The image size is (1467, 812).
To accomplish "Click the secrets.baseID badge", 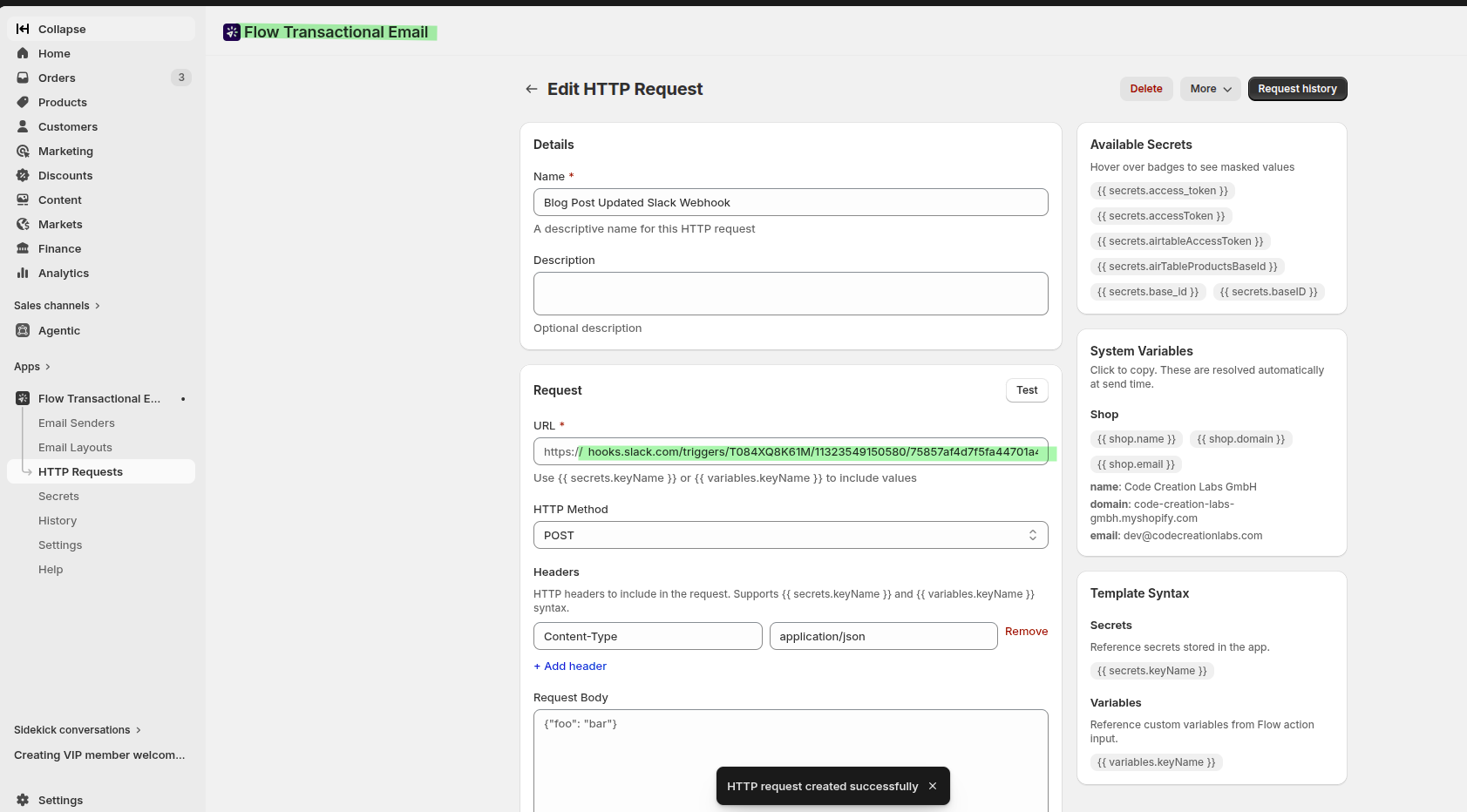I will pyautogui.click(x=1268, y=292).
